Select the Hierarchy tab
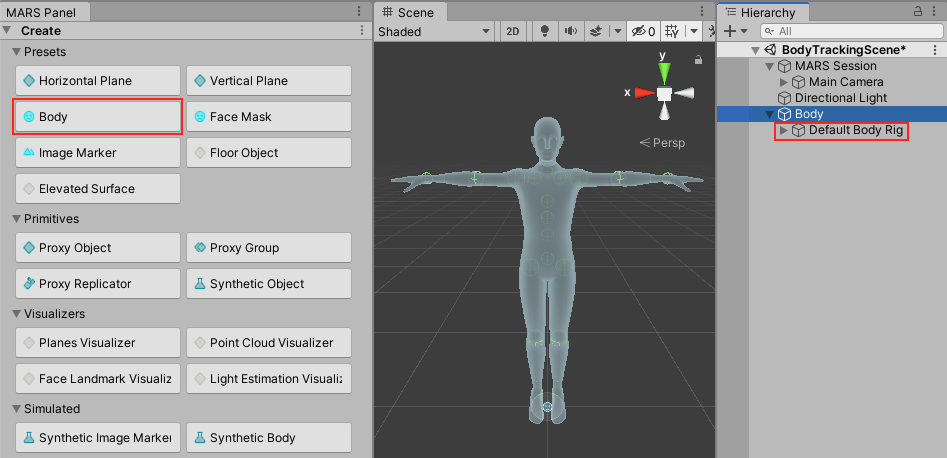Screen dimensions: 947x458 point(766,12)
